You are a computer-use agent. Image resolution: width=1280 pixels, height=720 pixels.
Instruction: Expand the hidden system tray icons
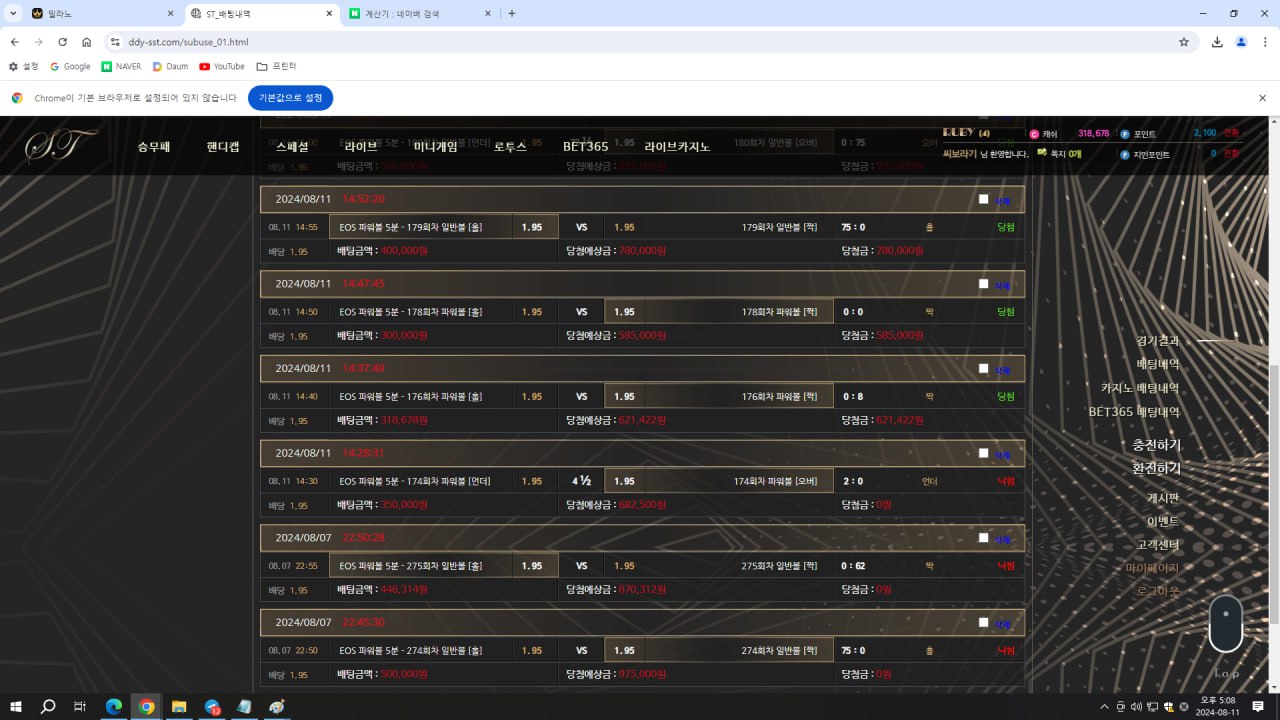tap(1105, 707)
